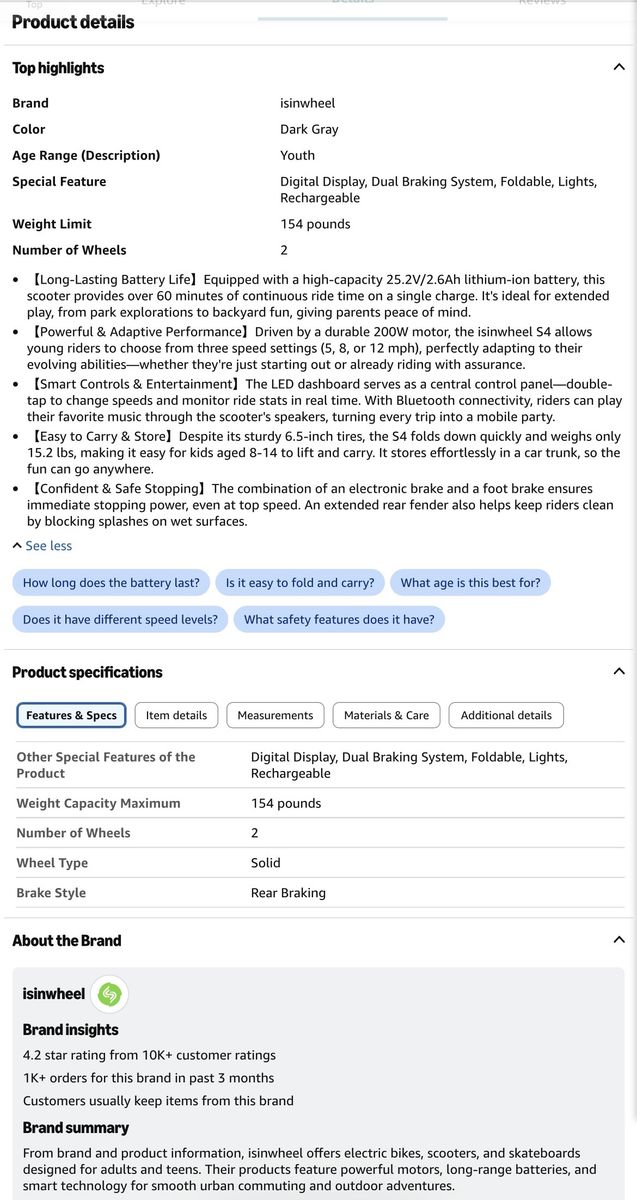Collapse the Top highlights section chevron
This screenshot has height=1200, width=637.
click(x=618, y=67)
